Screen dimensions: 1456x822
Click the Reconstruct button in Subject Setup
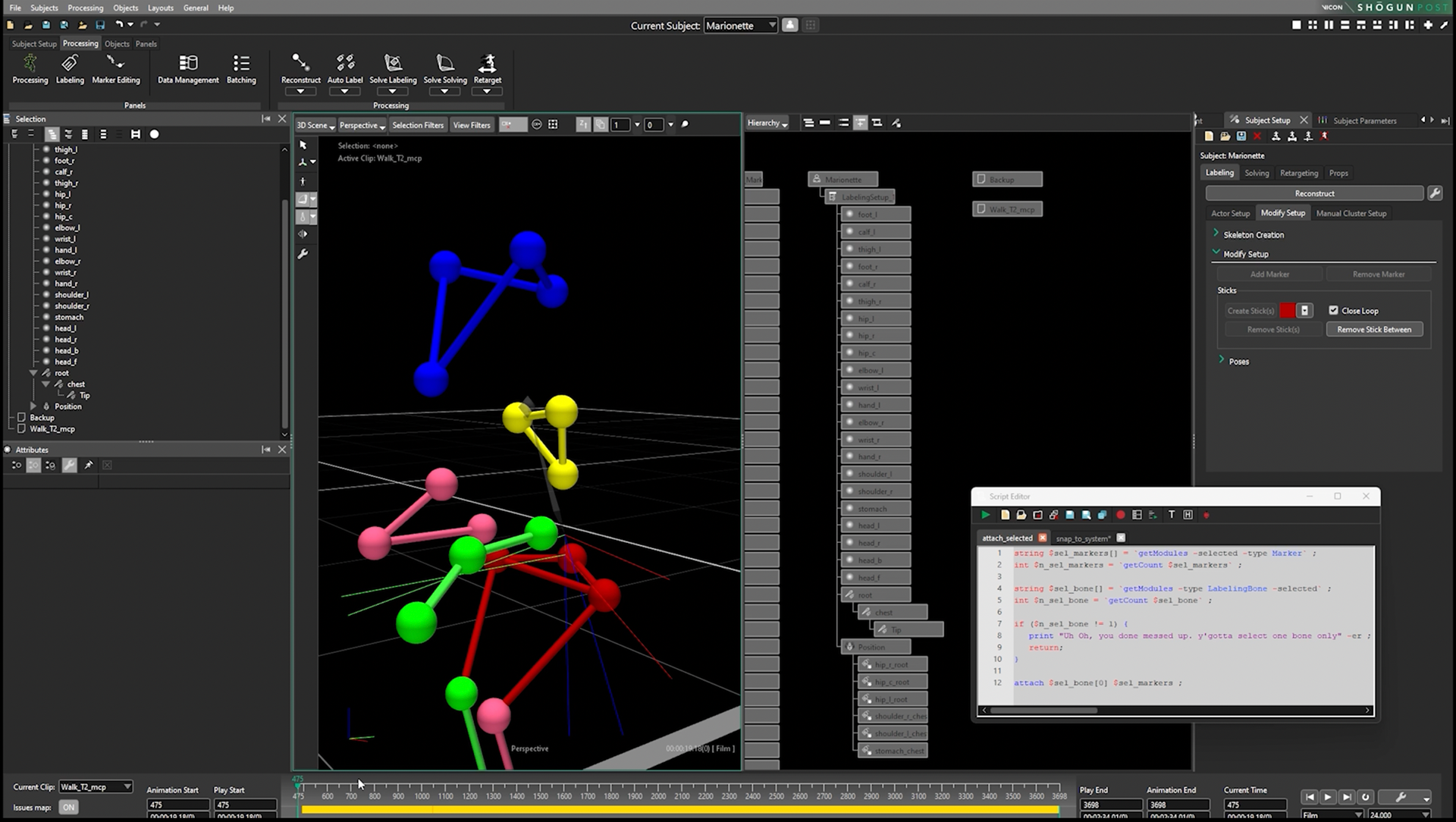(x=1314, y=193)
